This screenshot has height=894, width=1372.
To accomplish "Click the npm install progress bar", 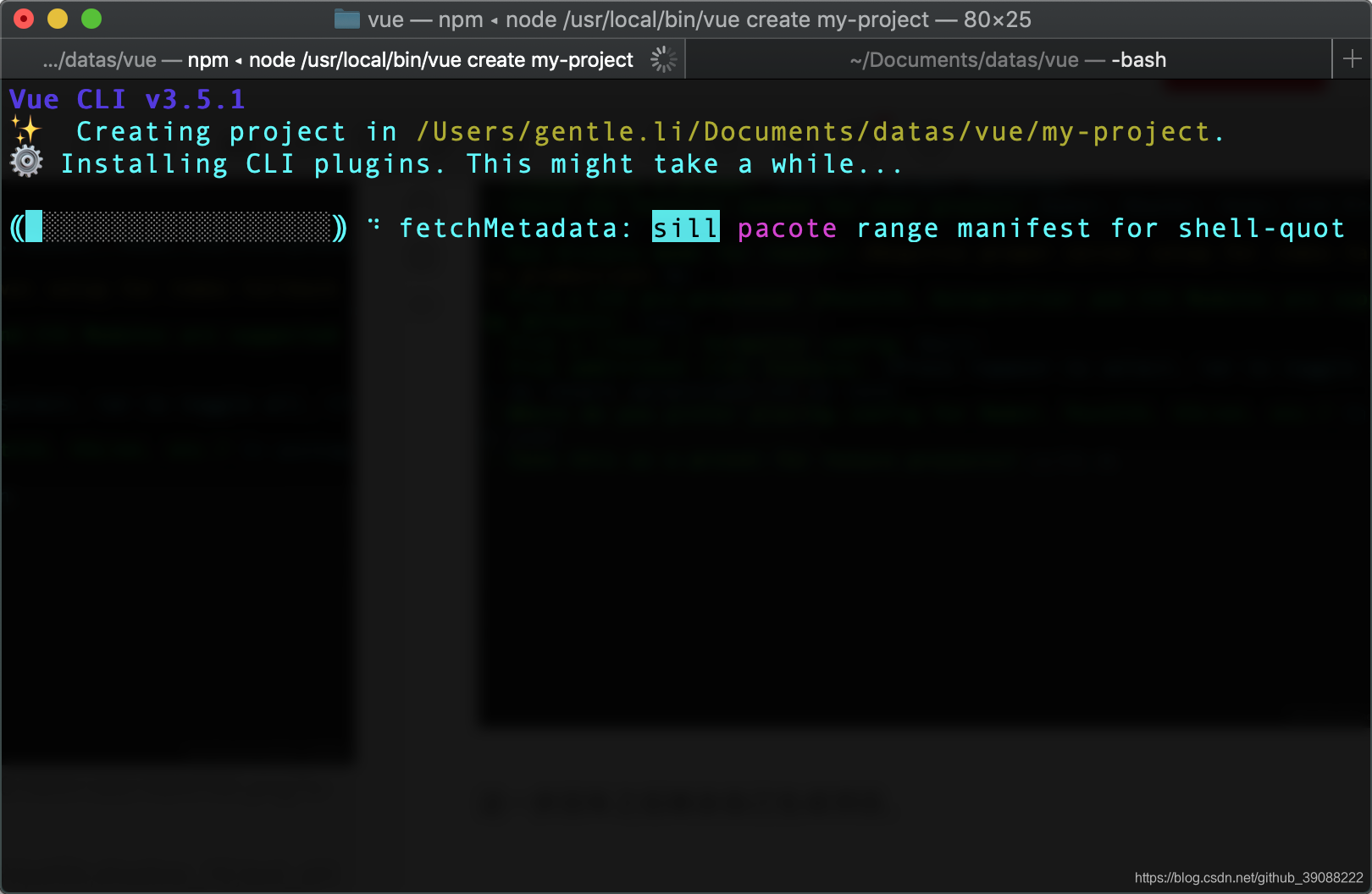I will tap(179, 228).
